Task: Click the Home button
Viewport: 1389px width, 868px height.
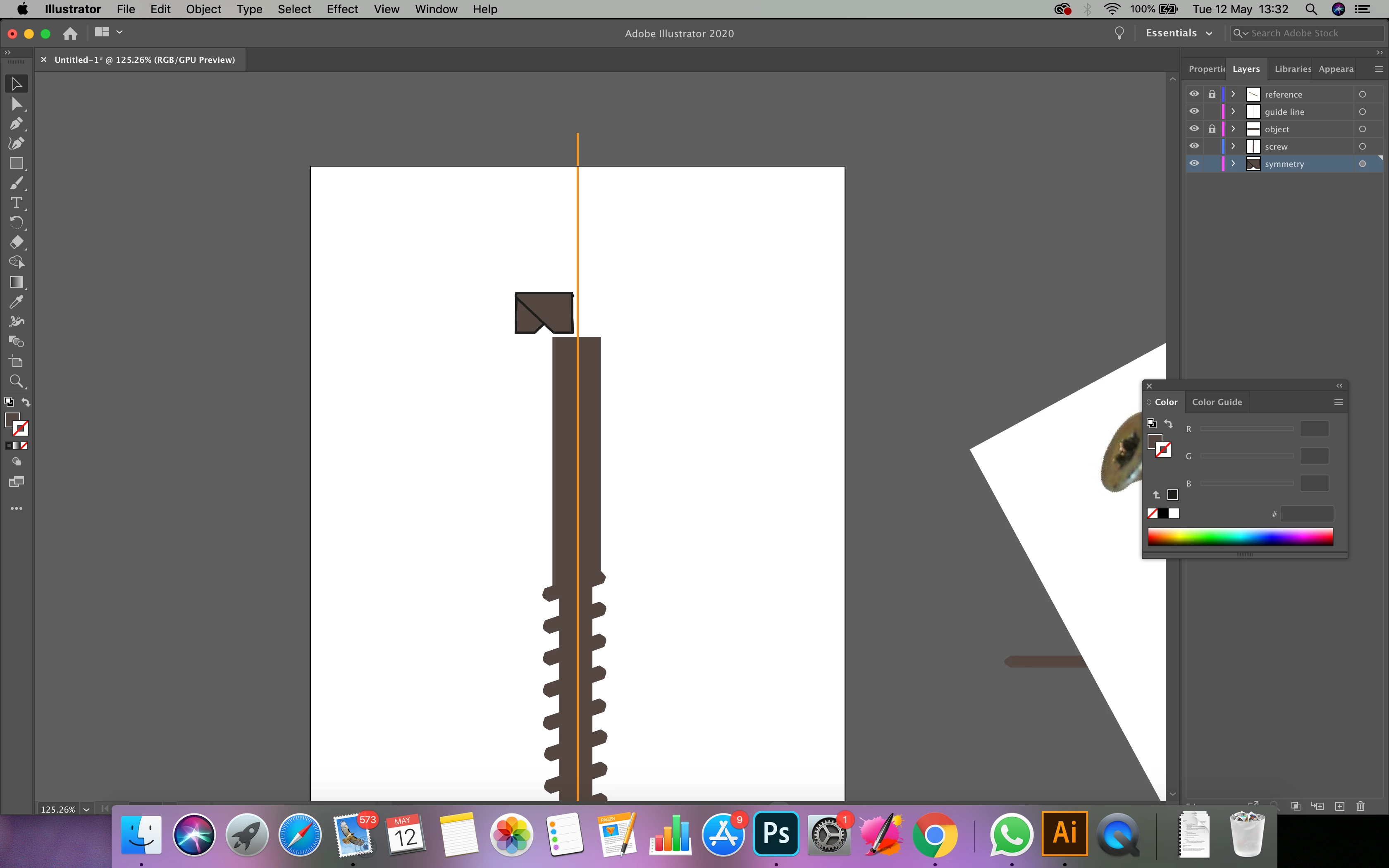Action: (x=70, y=33)
